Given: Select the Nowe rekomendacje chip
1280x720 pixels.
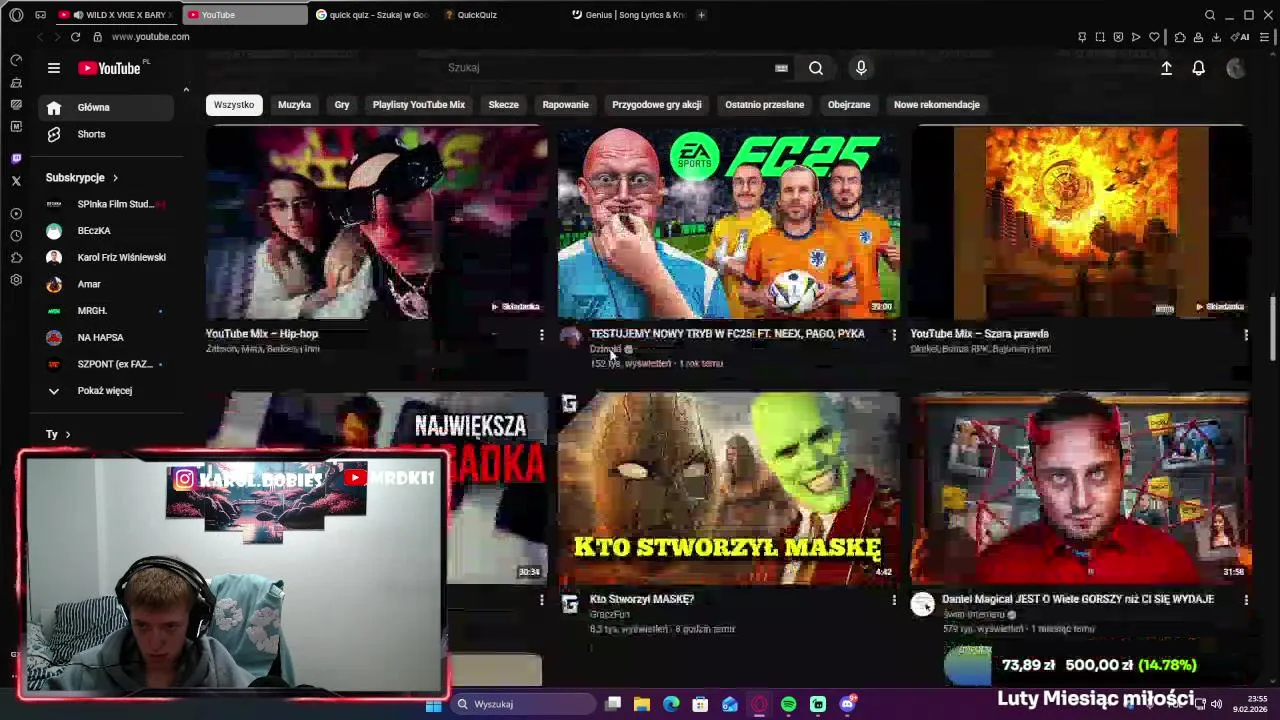Looking at the screenshot, I should point(937,105).
